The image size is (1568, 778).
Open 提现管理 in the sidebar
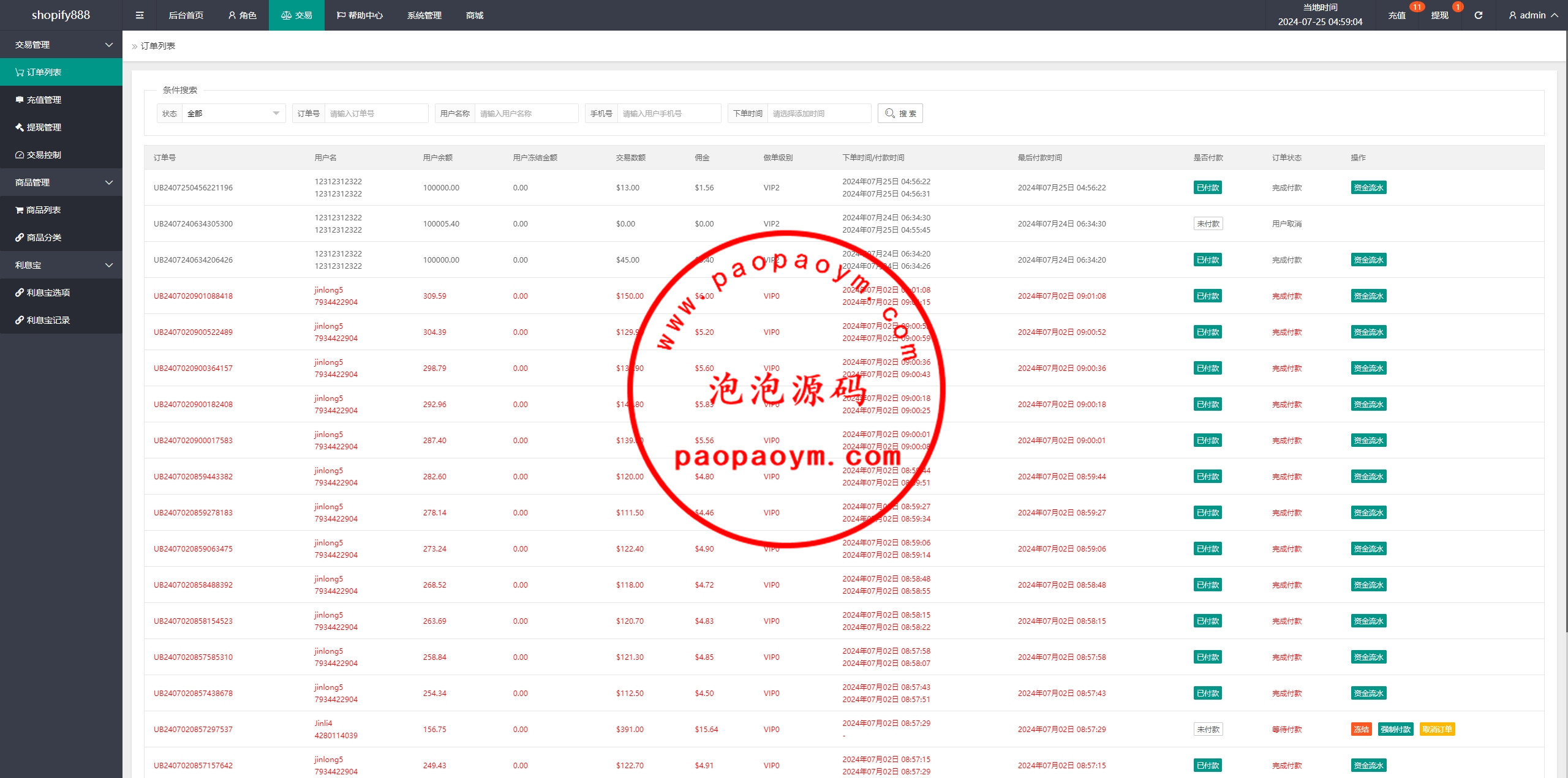pyautogui.click(x=44, y=127)
